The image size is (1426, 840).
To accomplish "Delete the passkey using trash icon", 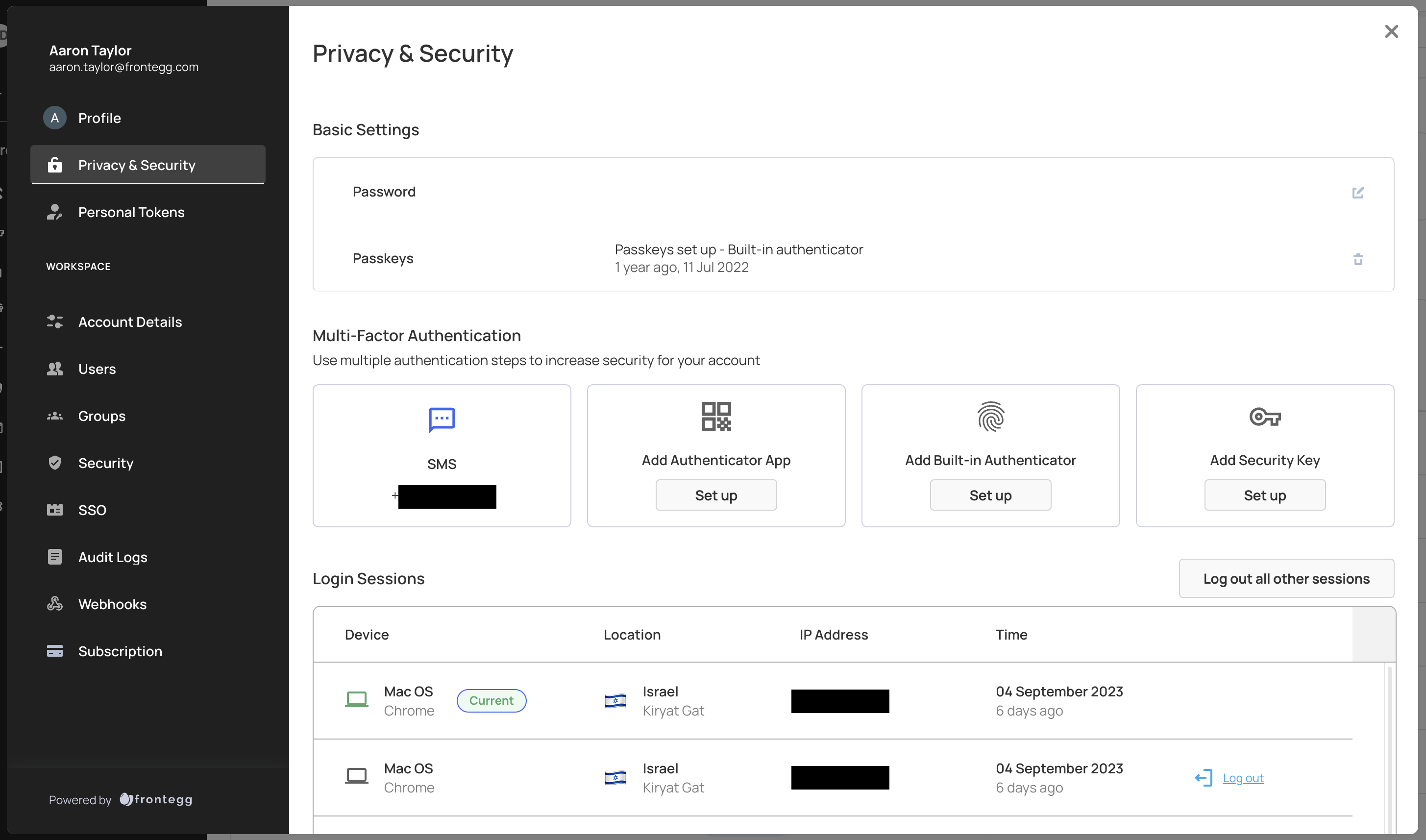I will [x=1357, y=259].
